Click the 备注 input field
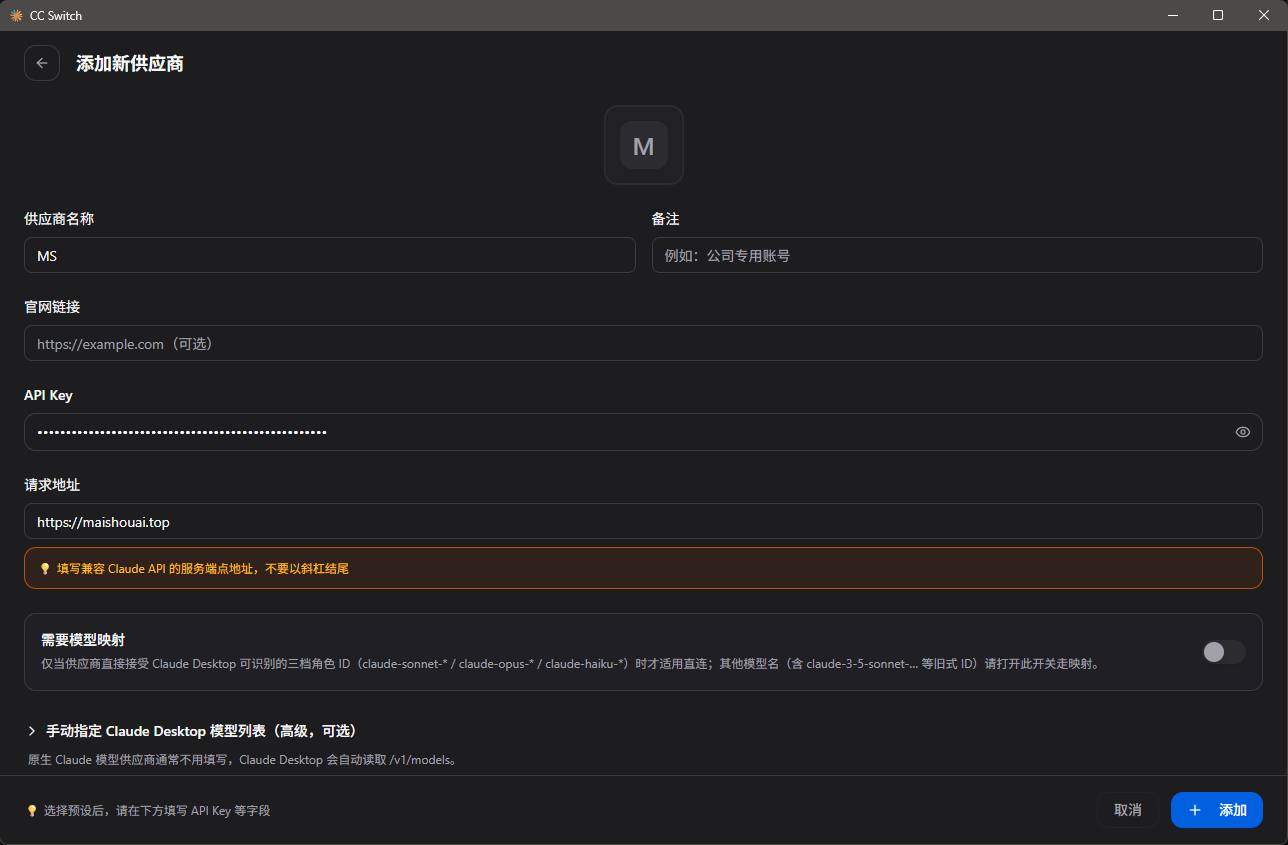Viewport: 1288px width, 845px height. coord(957,255)
